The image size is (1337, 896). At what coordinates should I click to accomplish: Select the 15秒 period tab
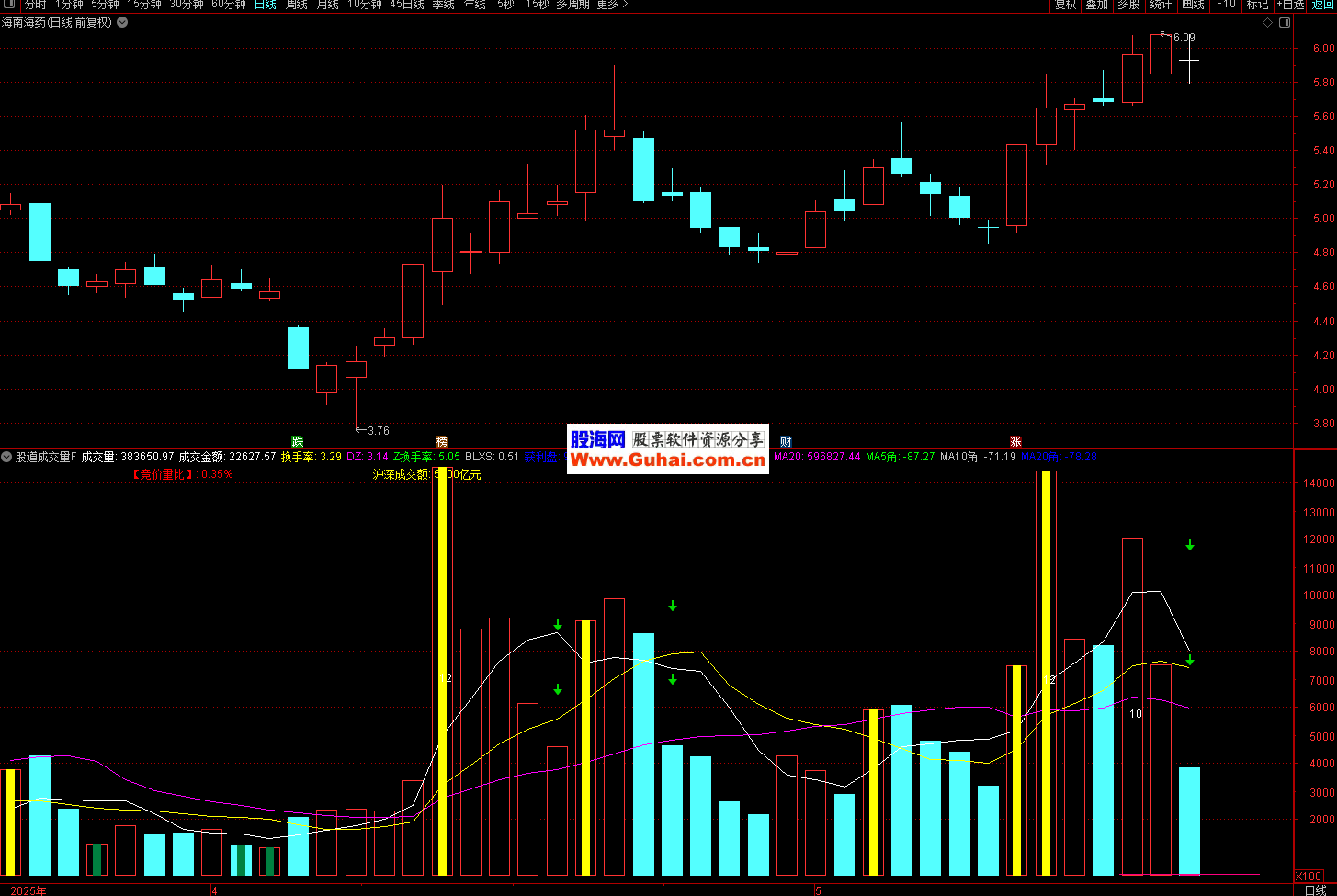tap(537, 5)
